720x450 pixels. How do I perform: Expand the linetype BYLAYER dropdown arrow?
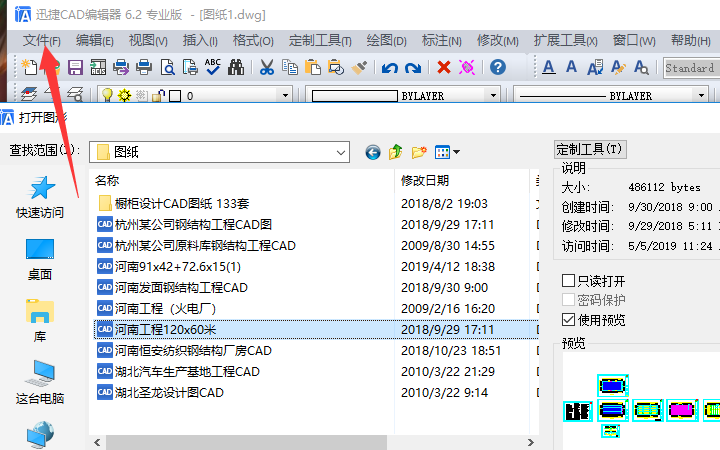(701, 96)
